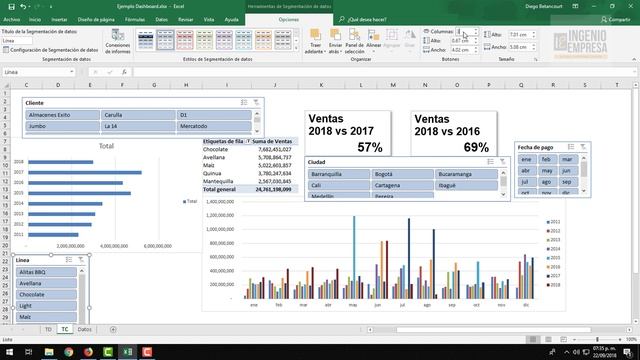640x360 pixels.
Task: Clear filter on Linea slicer
Action: click(x=81, y=260)
